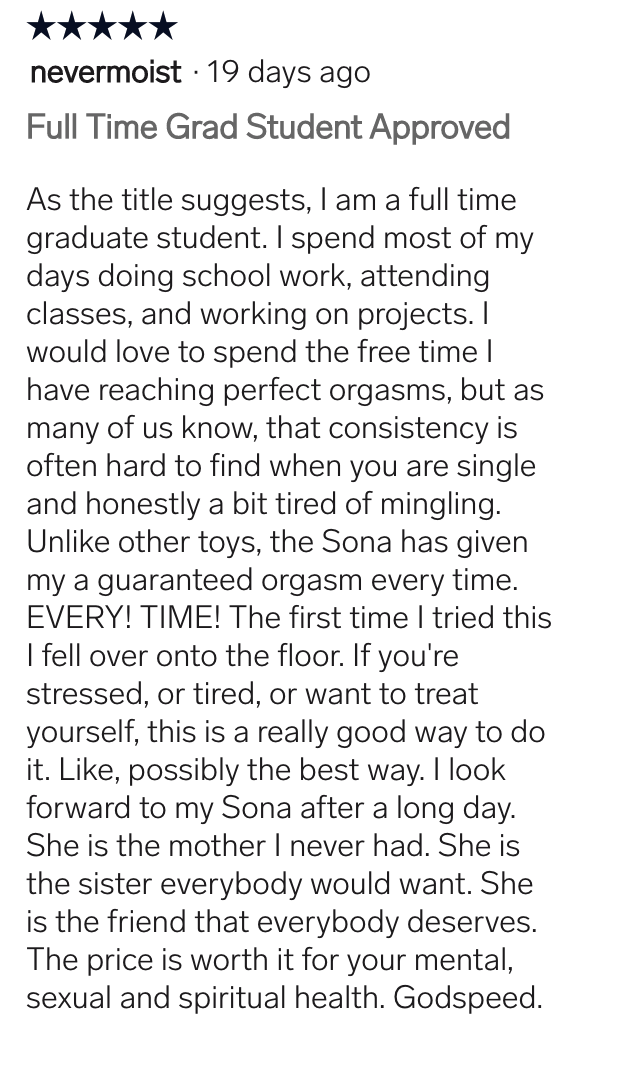Click the text 'days doing school work, attending'
636x1070 pixels.
(x=258, y=276)
